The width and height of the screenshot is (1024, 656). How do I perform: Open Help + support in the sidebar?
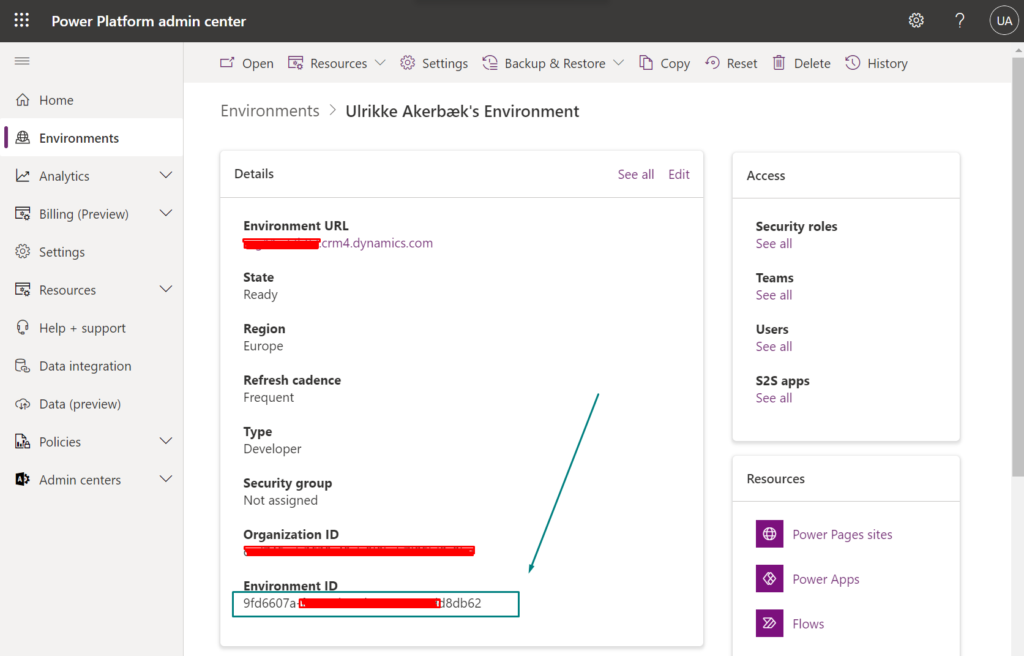coord(92,327)
